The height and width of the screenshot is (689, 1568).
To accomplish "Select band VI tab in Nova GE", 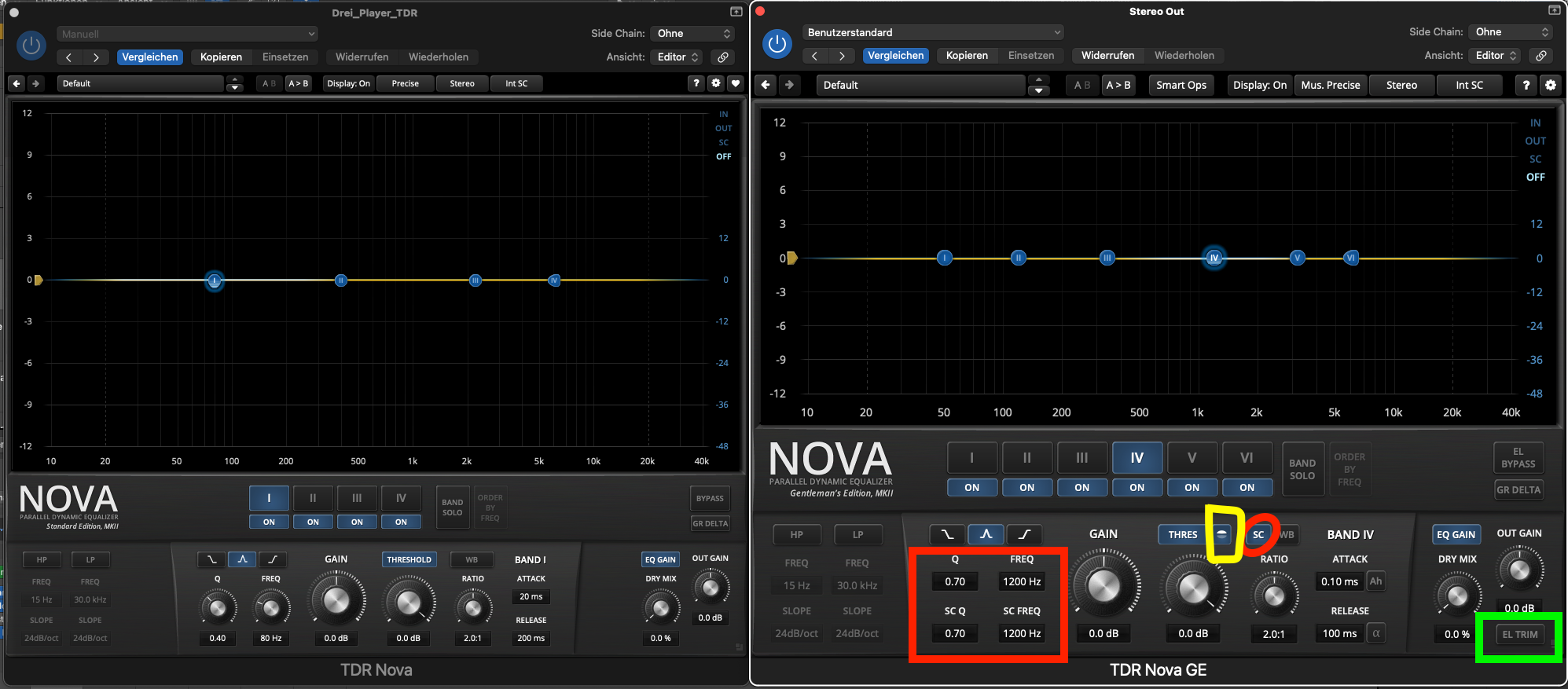I will tap(1247, 458).
